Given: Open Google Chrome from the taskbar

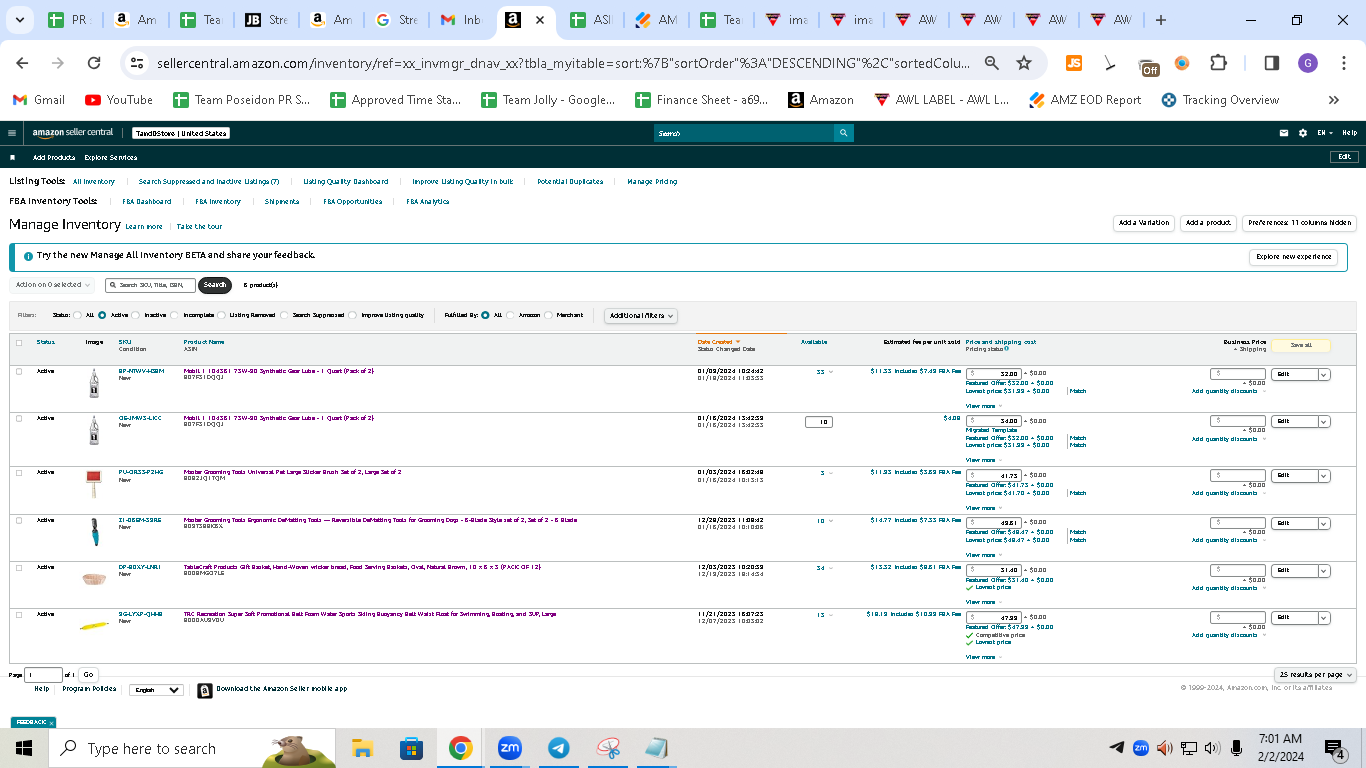Looking at the screenshot, I should pos(460,748).
